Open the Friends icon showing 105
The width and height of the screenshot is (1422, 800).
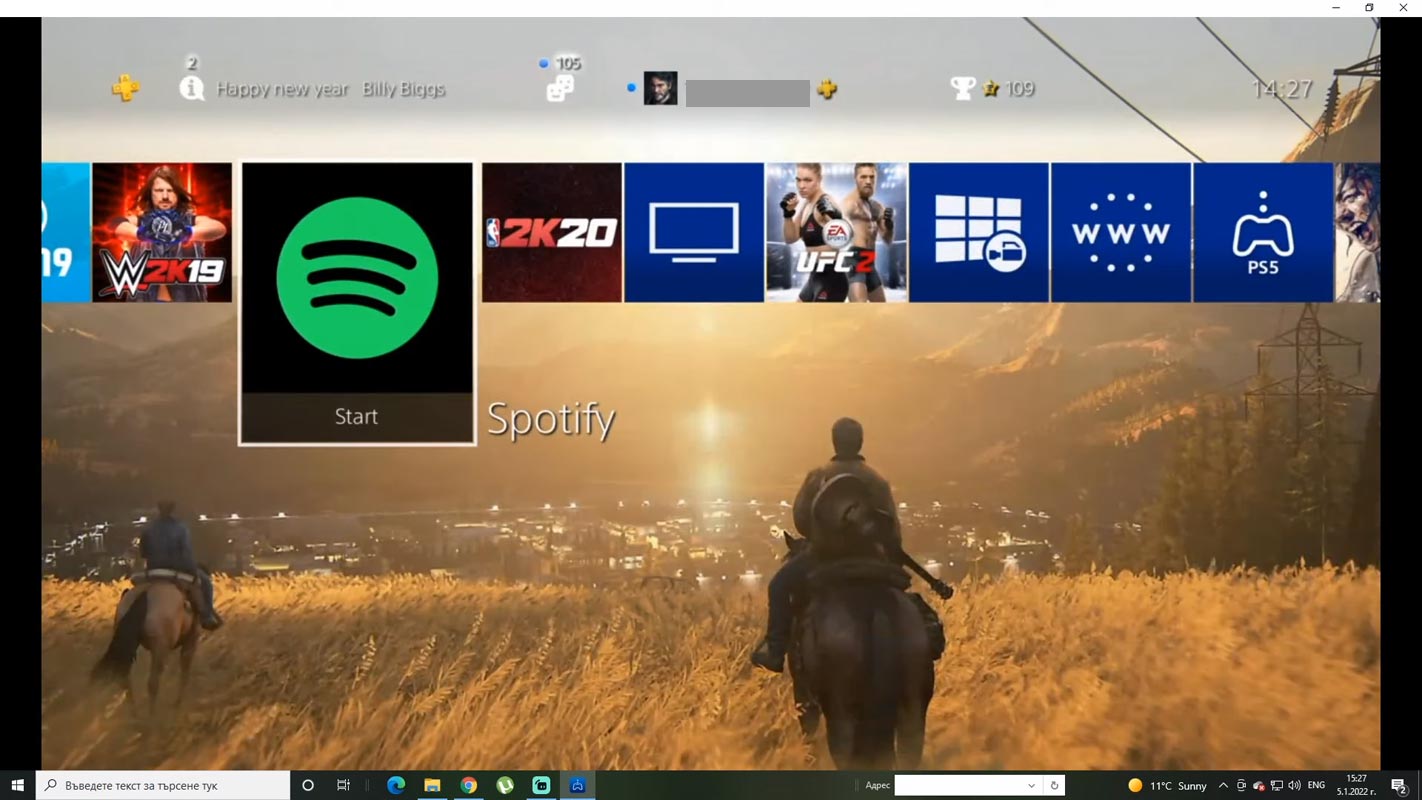click(x=560, y=88)
